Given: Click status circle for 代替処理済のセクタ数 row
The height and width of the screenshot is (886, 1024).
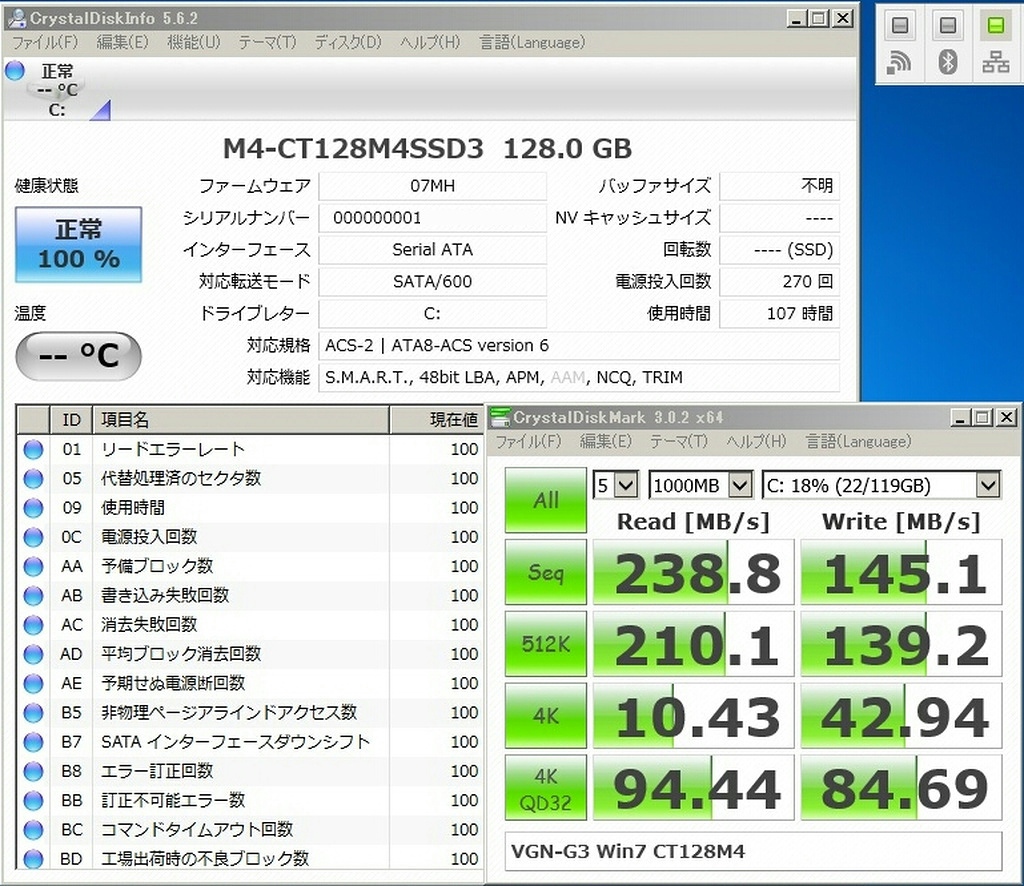Looking at the screenshot, I should (x=33, y=479).
